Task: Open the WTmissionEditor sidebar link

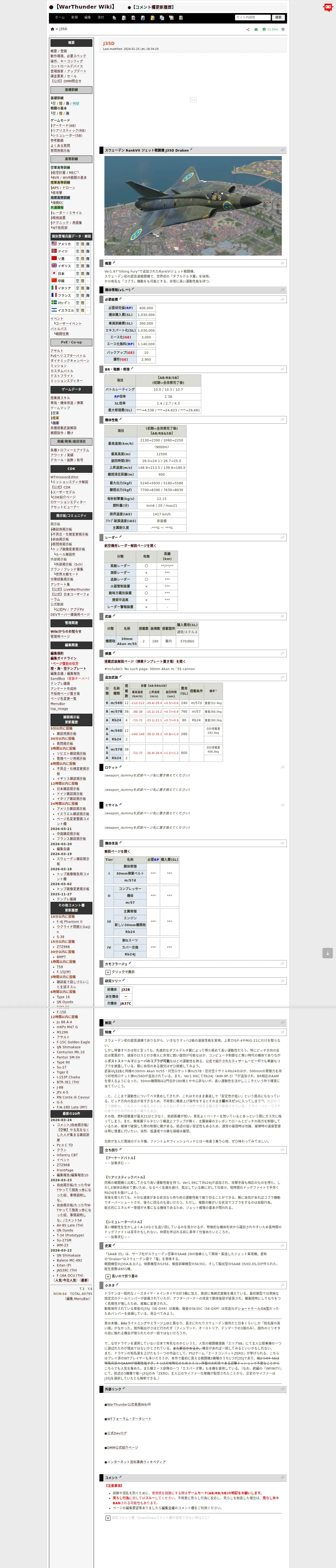Action: (65, 477)
